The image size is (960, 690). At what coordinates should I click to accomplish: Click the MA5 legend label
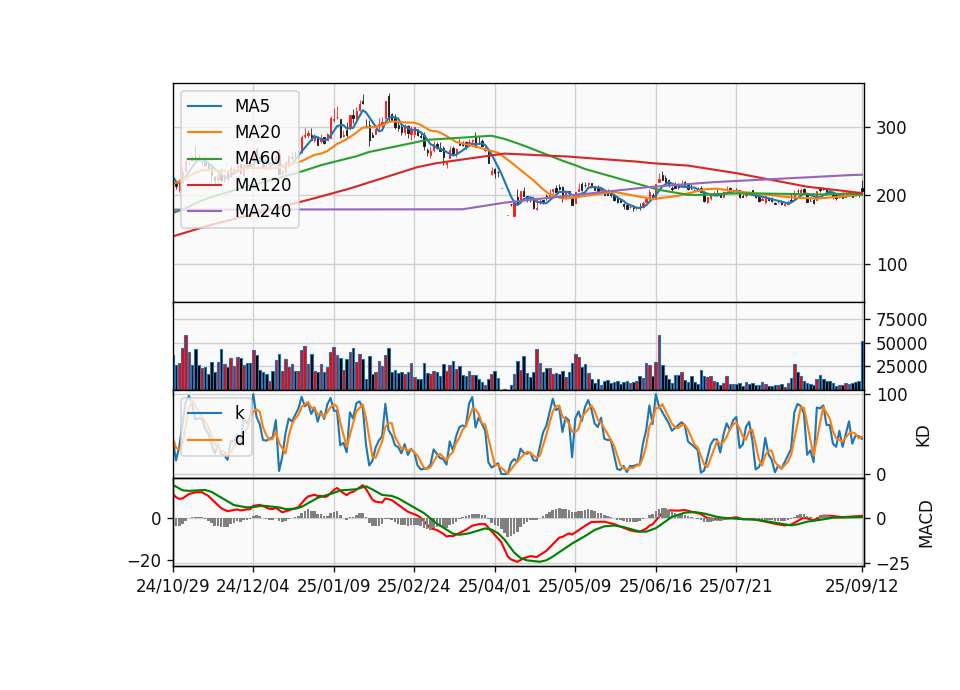pos(252,106)
